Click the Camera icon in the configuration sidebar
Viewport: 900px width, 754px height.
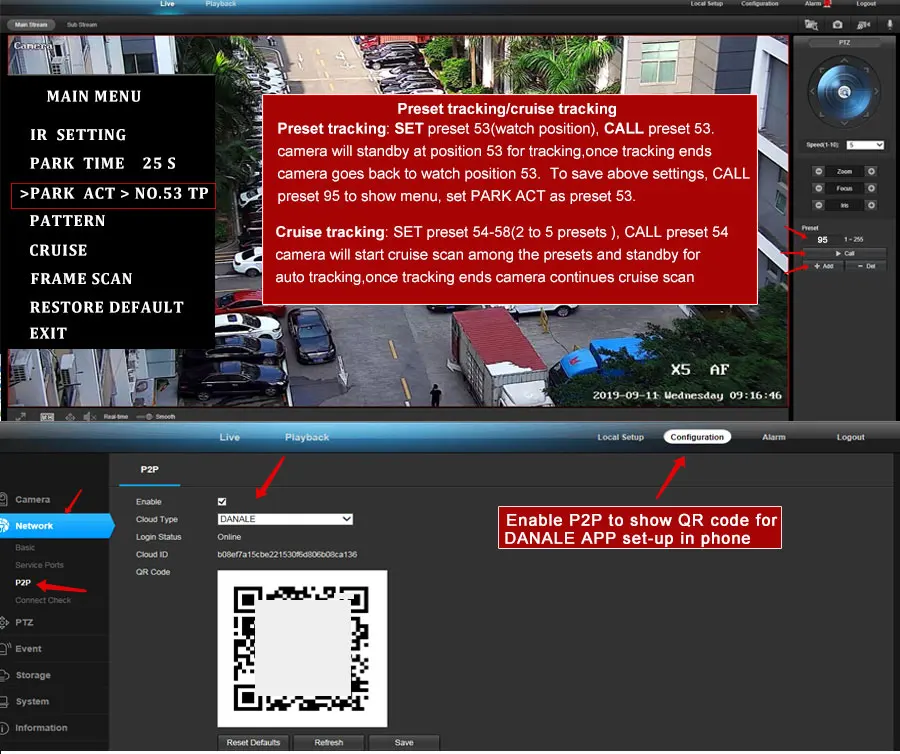coord(3,499)
